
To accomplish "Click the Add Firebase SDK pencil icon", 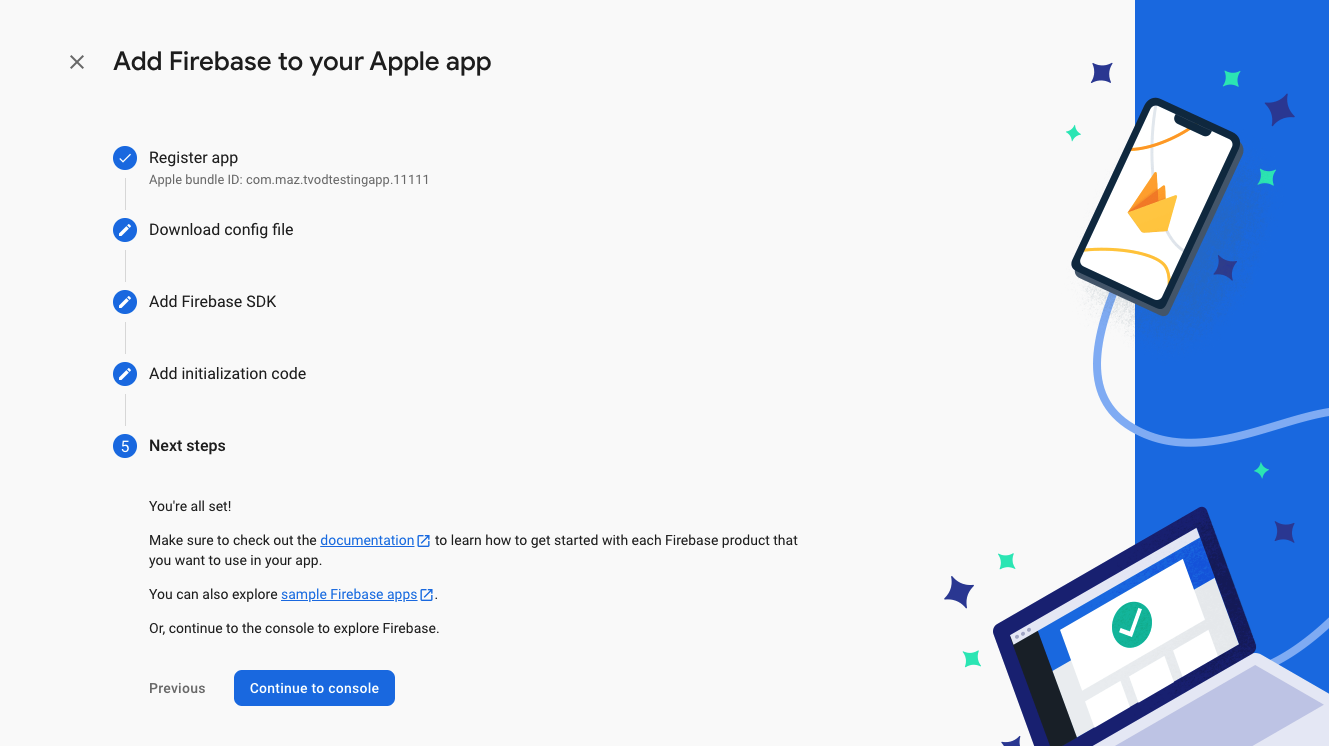I will (125, 302).
